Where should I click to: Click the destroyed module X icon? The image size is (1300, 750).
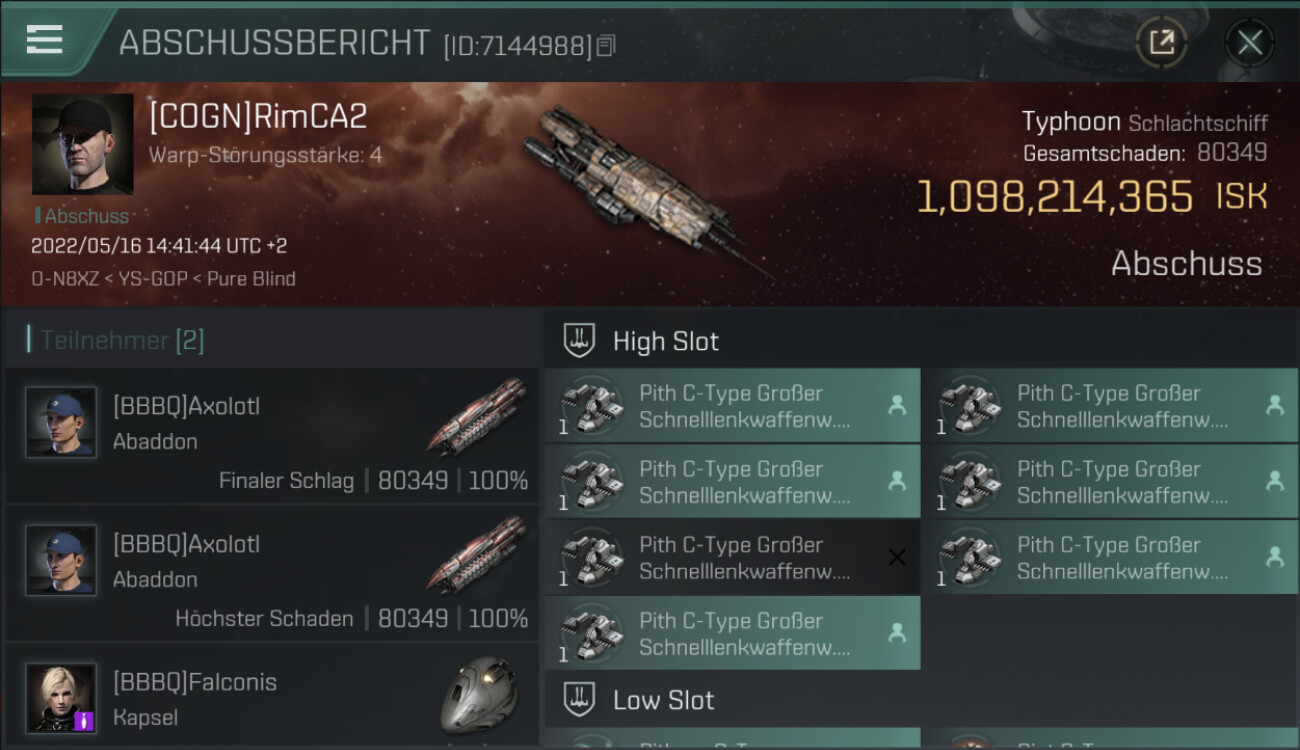(x=897, y=557)
